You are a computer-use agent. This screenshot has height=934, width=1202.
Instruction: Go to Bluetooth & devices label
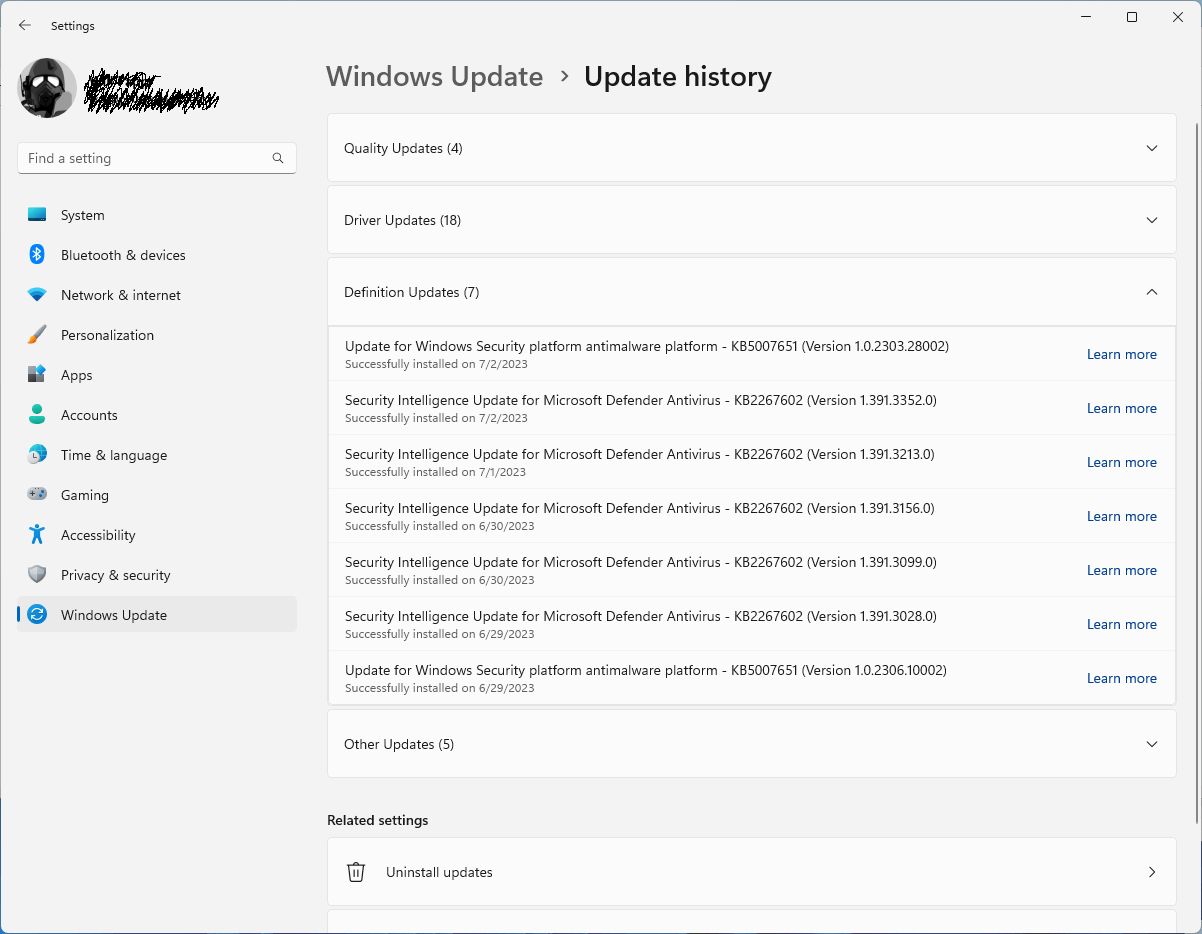point(123,255)
